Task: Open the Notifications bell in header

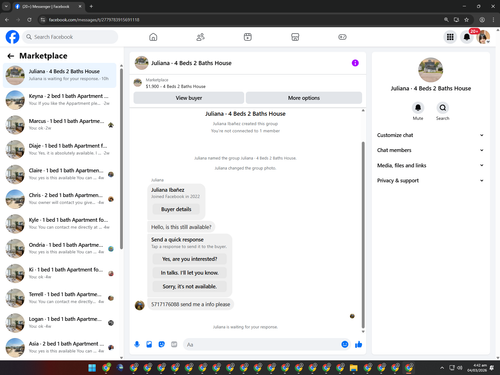Action: pos(467,37)
